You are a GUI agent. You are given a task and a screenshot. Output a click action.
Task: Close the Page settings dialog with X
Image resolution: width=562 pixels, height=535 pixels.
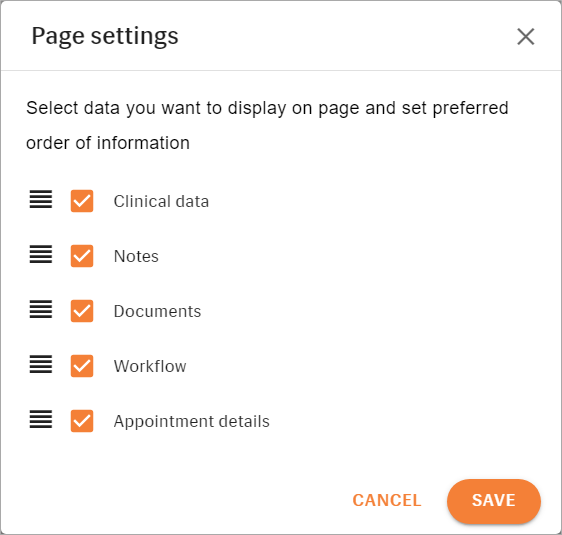(x=526, y=37)
